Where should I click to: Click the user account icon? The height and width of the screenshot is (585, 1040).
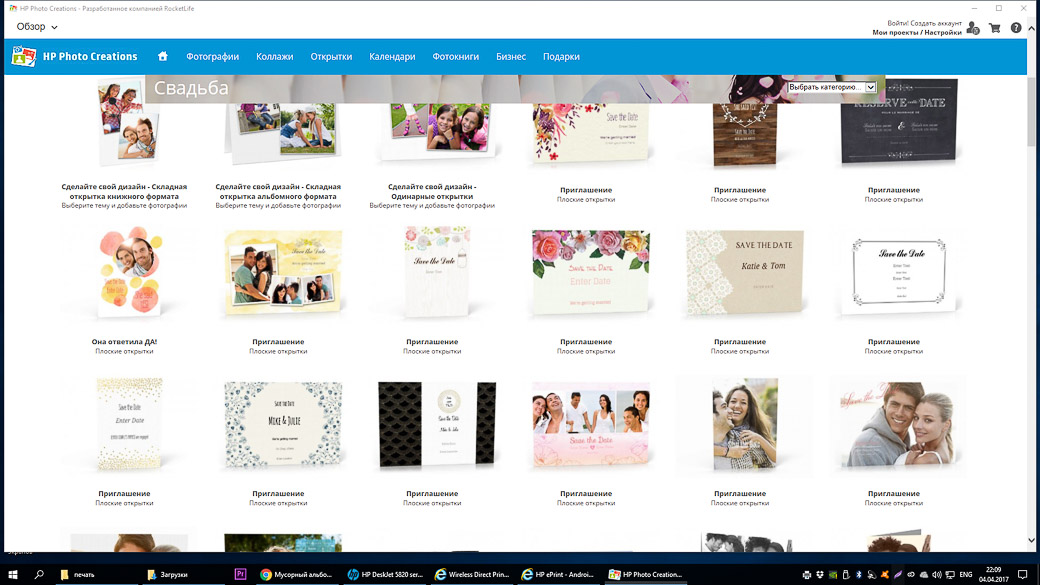pyautogui.click(x=973, y=28)
